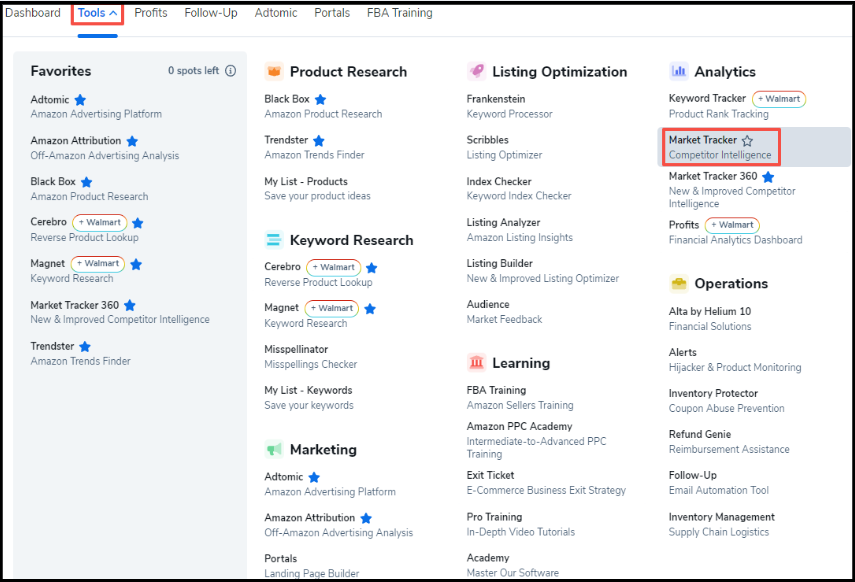The width and height of the screenshot is (855, 582).
Task: Open Refund Genie reimbursement tool
Action: pos(701,435)
